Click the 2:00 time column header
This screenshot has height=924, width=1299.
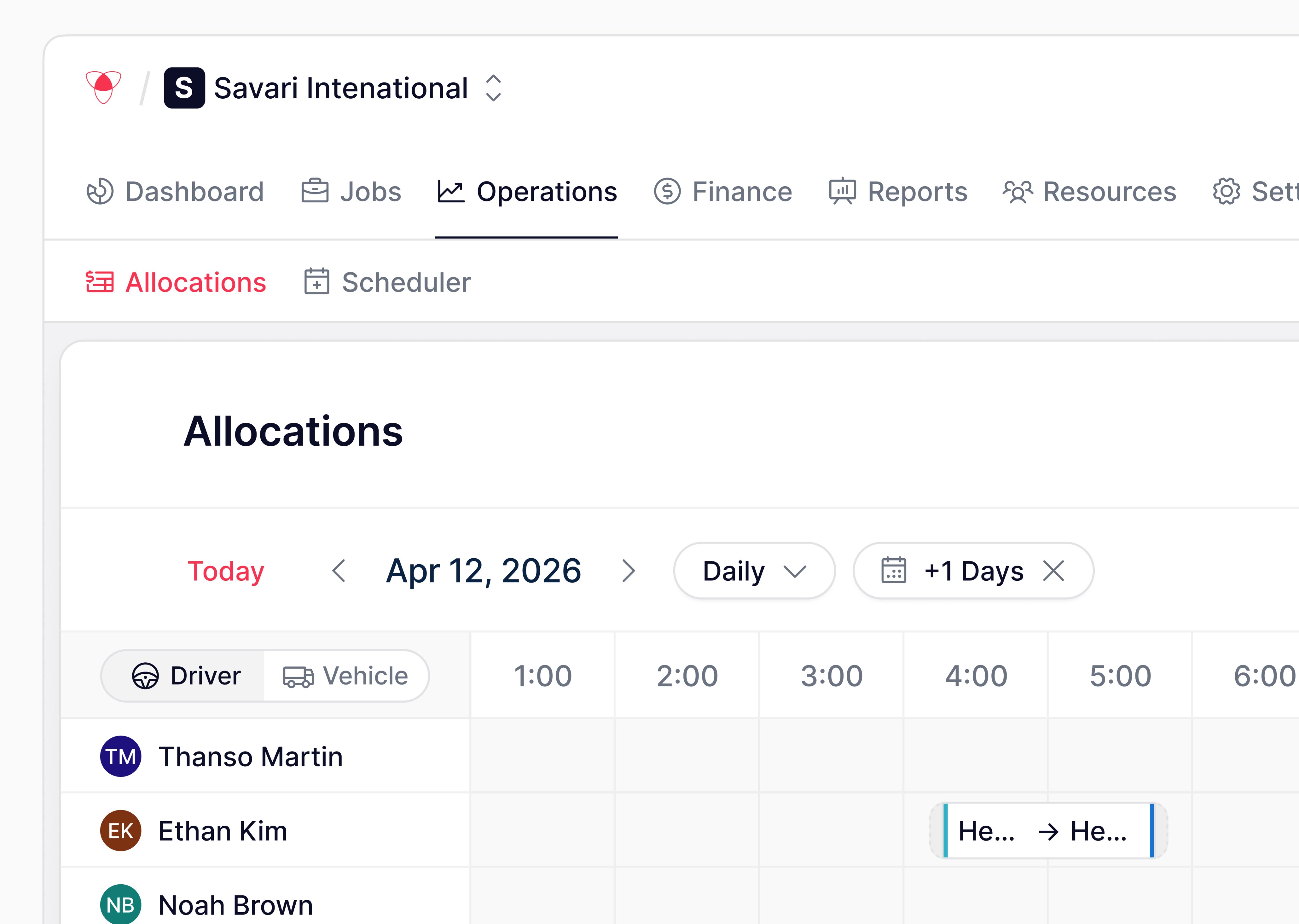[687, 676]
